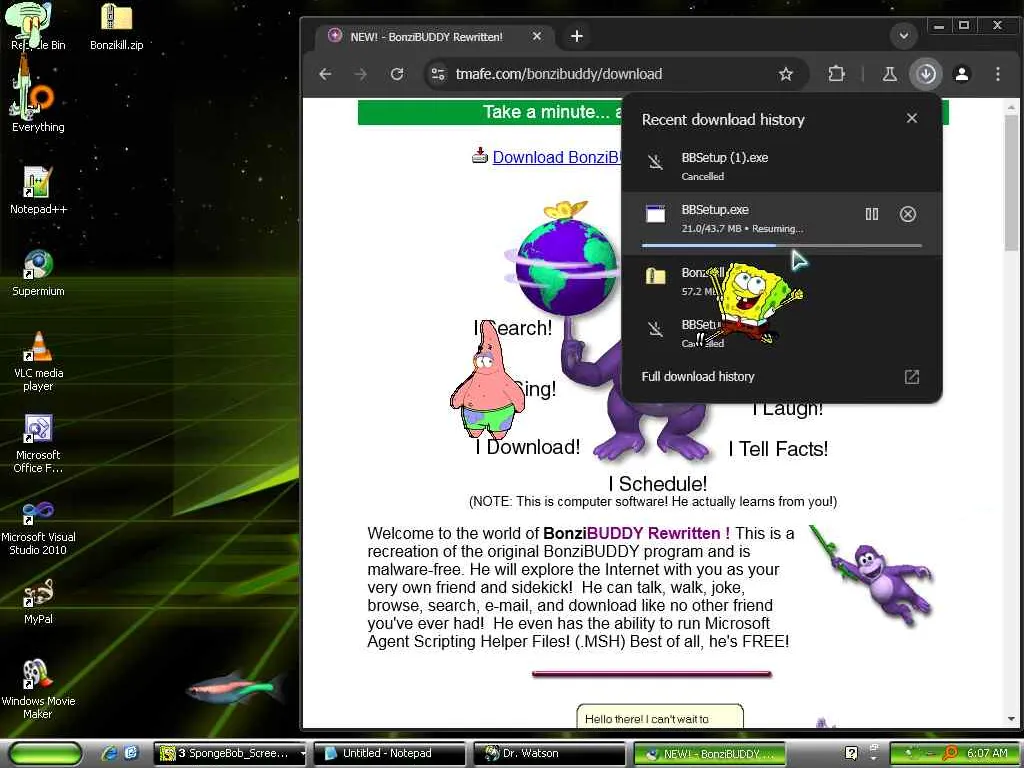Launch Windows Movie Maker shortcut
This screenshot has height=768, width=1024.
tap(37, 689)
